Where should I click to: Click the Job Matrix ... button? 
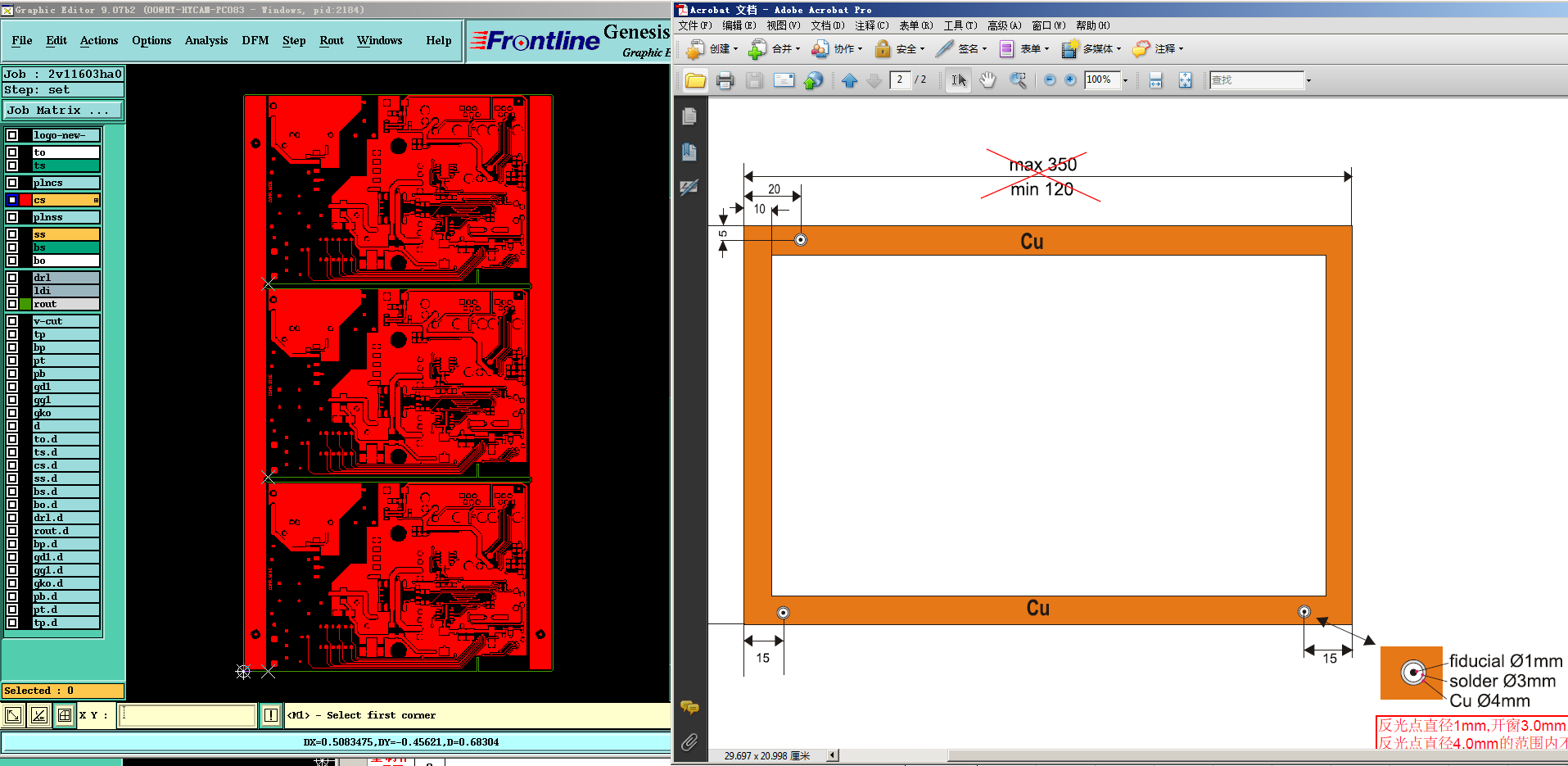pyautogui.click(x=63, y=110)
